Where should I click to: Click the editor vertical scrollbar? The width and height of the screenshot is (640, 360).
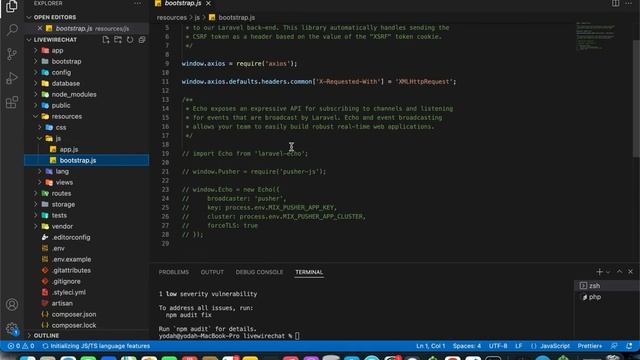click(636, 98)
